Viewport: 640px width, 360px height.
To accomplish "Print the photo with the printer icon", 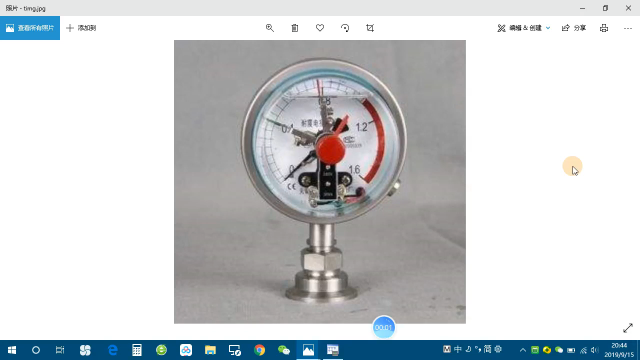I will (604, 28).
